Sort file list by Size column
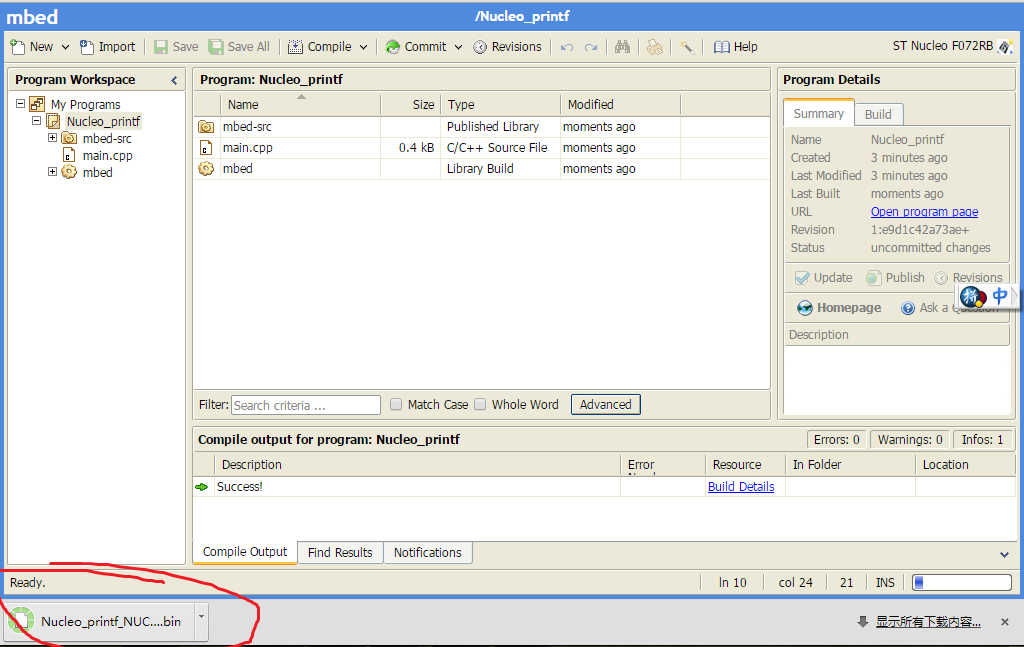 (410, 104)
